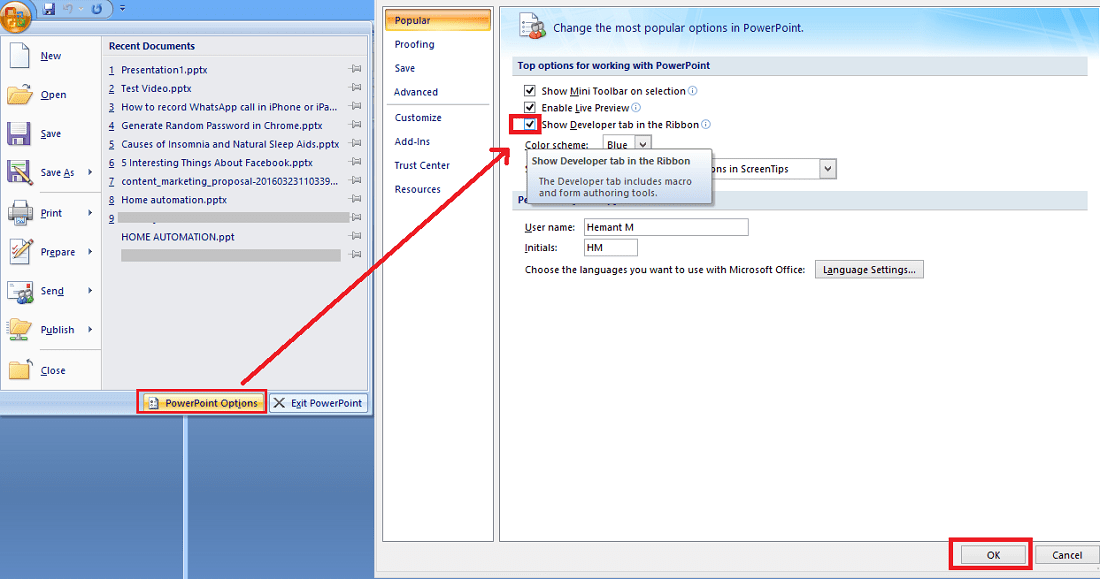Viewport: 1100px width, 579px height.
Task: Click the New document icon
Action: coord(20,55)
